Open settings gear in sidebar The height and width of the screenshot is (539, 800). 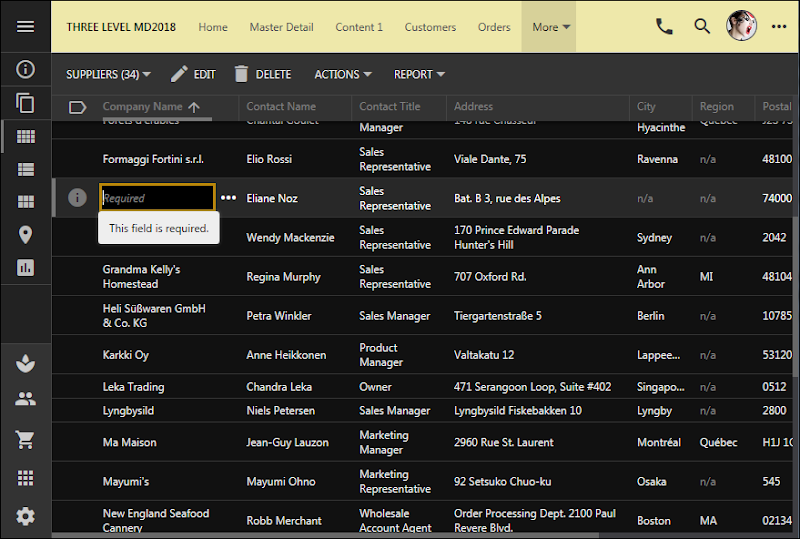(25, 516)
